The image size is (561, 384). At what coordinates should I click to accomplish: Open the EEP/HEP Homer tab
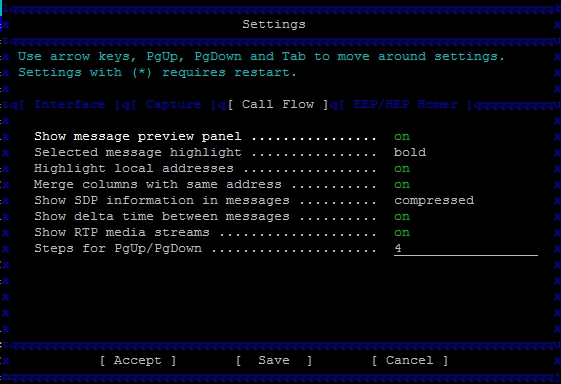pyautogui.click(x=405, y=104)
